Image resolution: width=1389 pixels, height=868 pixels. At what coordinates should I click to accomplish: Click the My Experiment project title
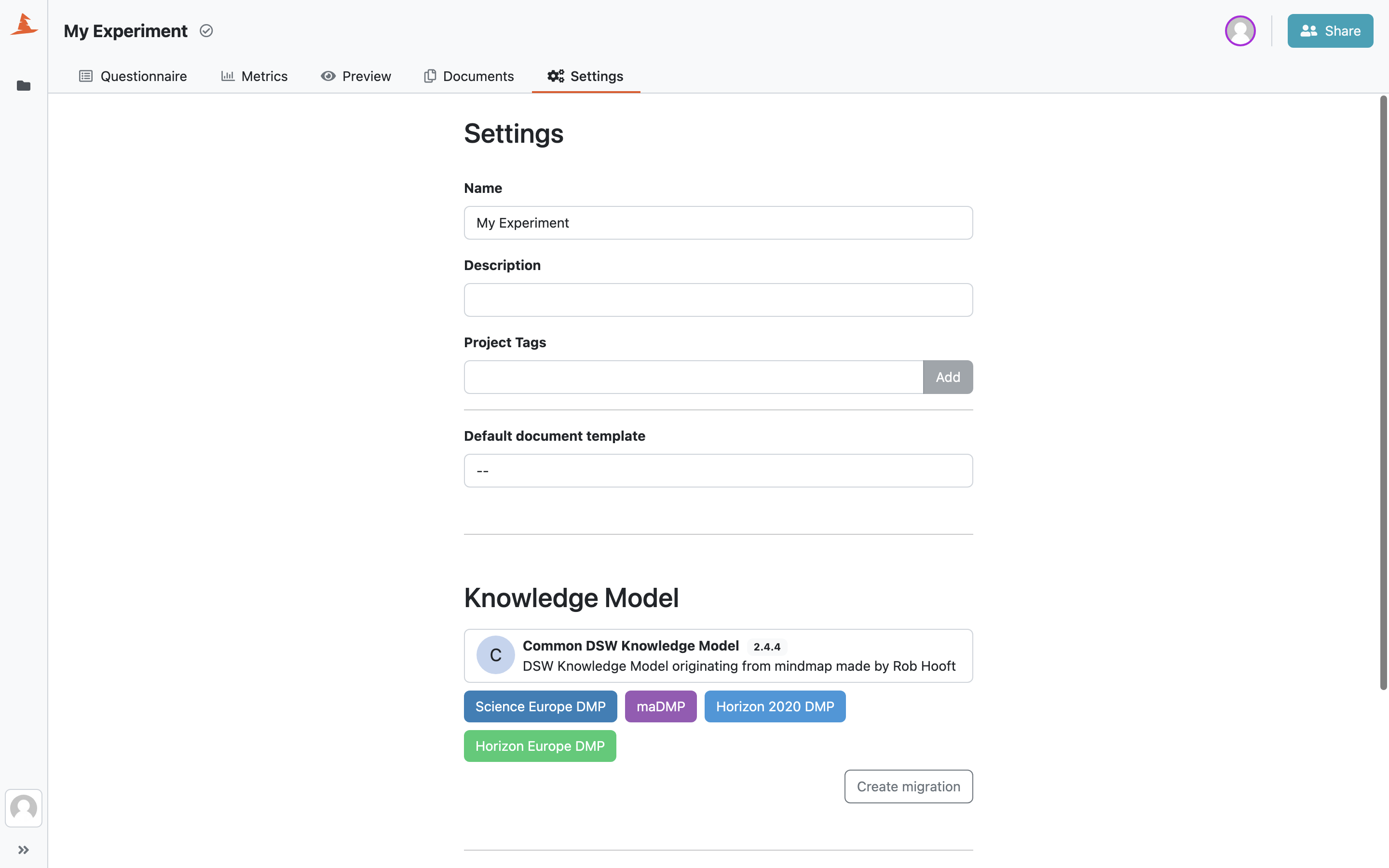(125, 30)
